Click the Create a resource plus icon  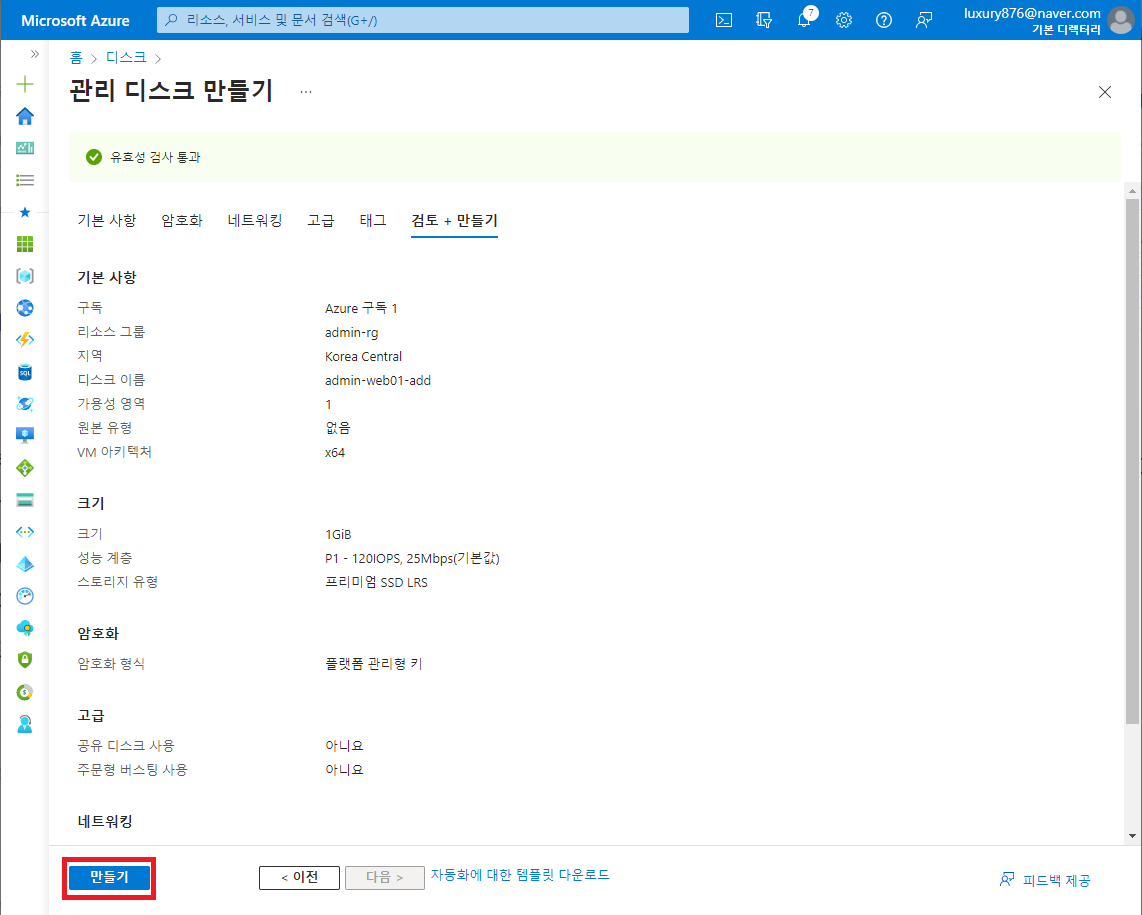[x=25, y=84]
